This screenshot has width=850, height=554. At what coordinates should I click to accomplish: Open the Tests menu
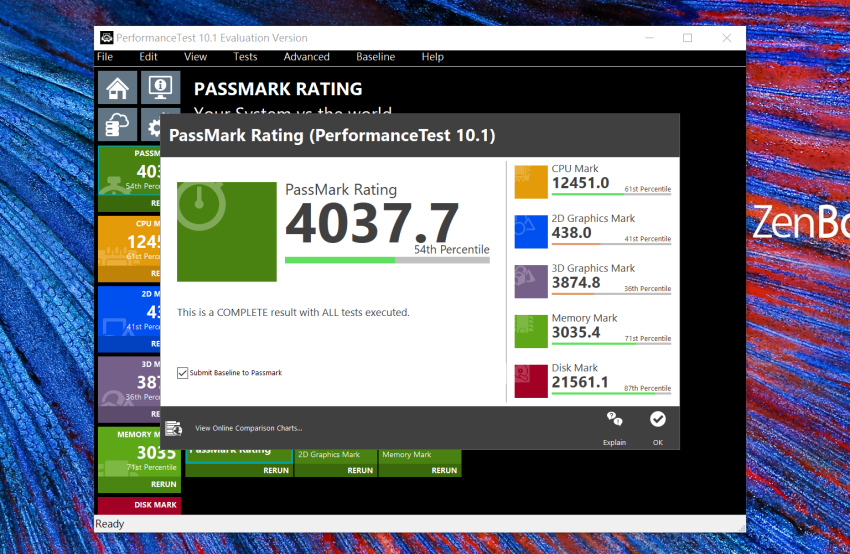click(245, 57)
